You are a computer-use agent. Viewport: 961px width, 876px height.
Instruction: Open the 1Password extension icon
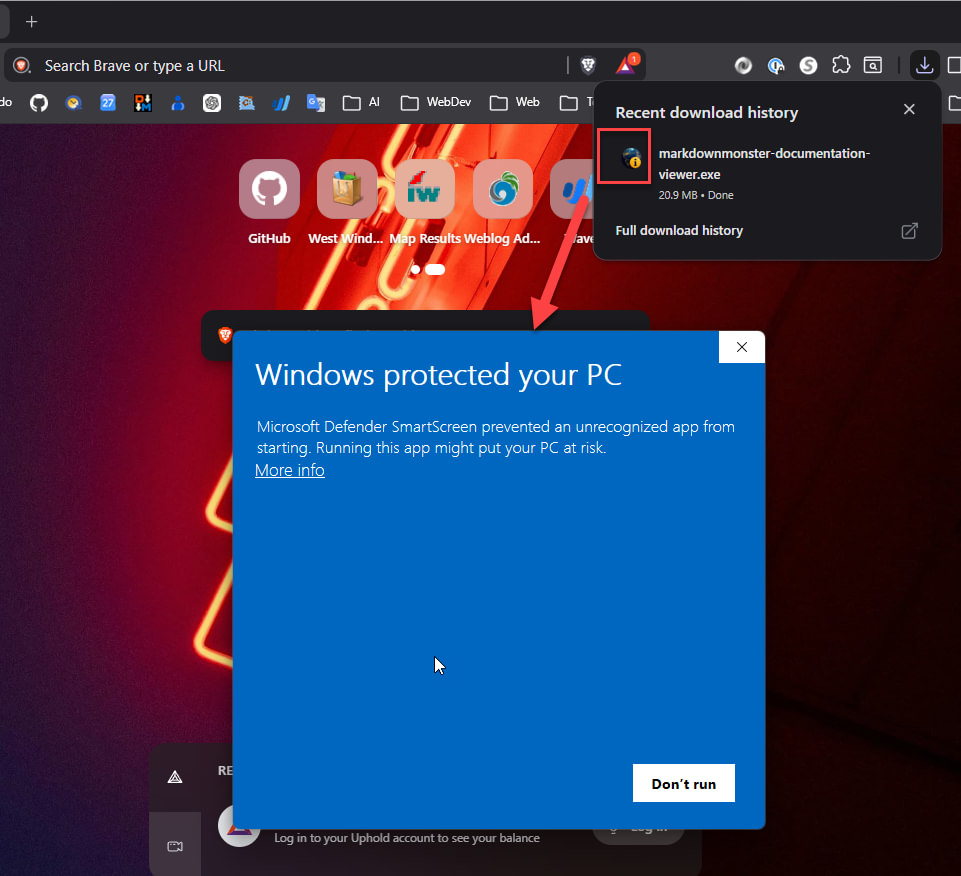(x=776, y=65)
